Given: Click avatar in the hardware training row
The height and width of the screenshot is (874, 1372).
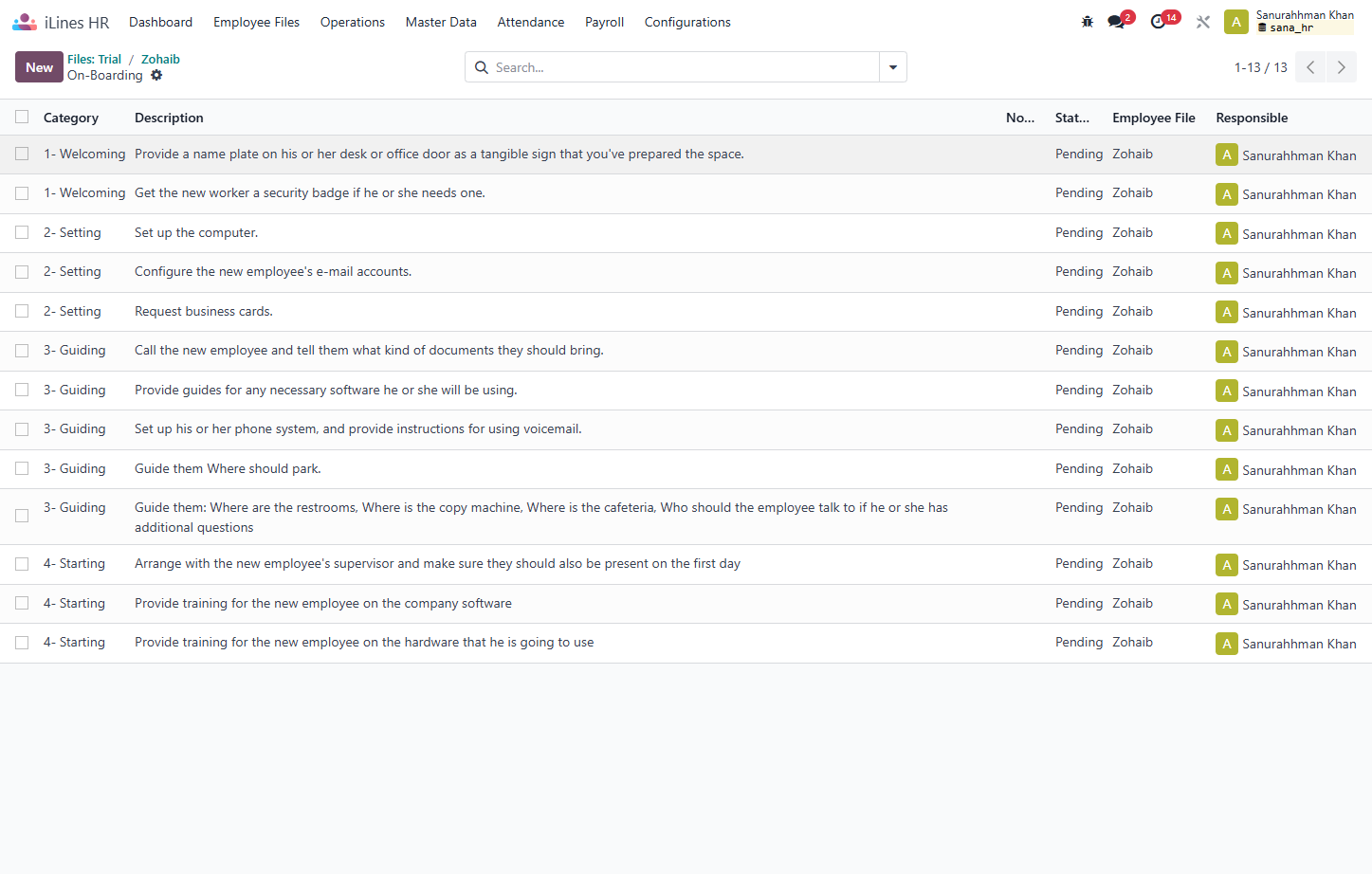Looking at the screenshot, I should click(x=1227, y=644).
